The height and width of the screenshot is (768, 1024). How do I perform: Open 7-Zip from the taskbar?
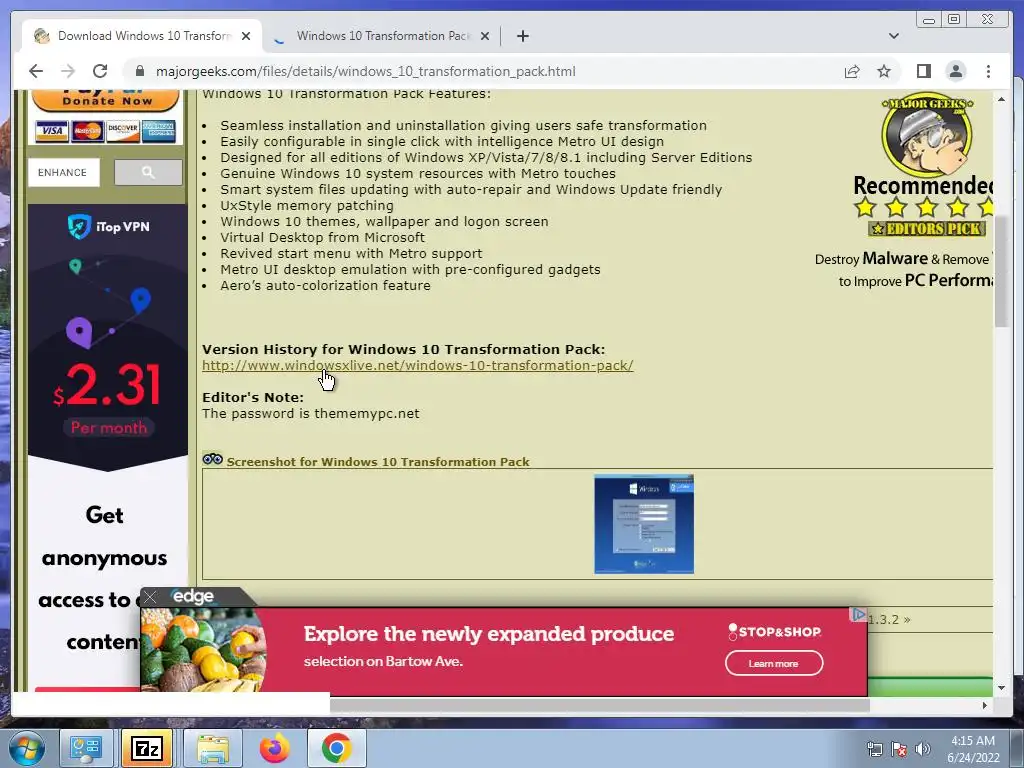[147, 748]
